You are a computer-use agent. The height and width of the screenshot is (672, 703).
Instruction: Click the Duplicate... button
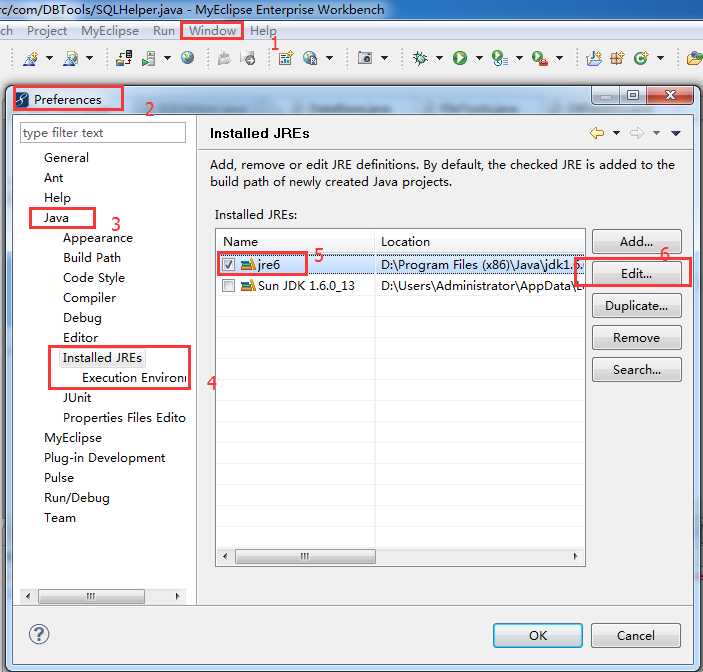click(x=637, y=306)
